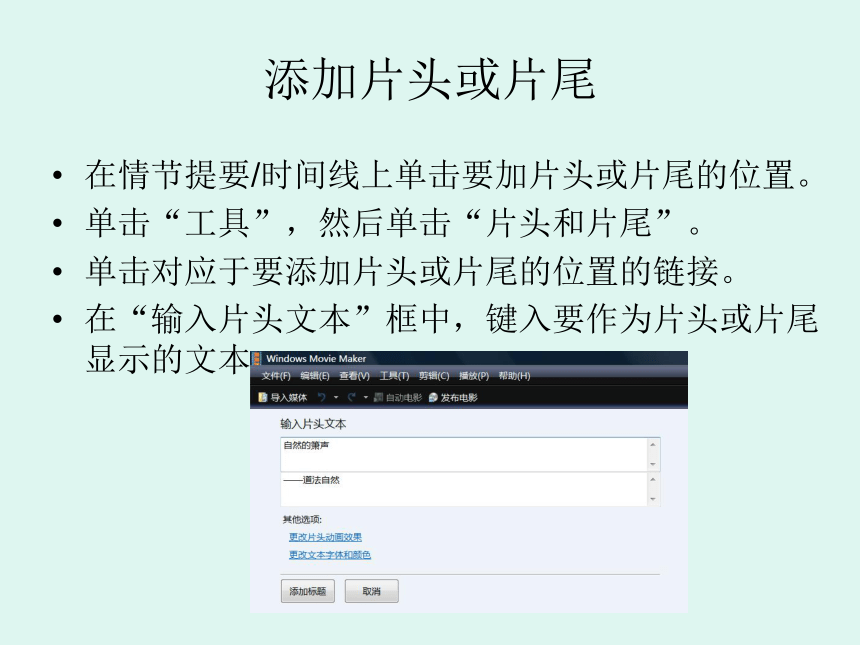Screen dimensions: 860x645
Task: Click the Windows Movie Maker title bar icon
Action: coord(257,359)
